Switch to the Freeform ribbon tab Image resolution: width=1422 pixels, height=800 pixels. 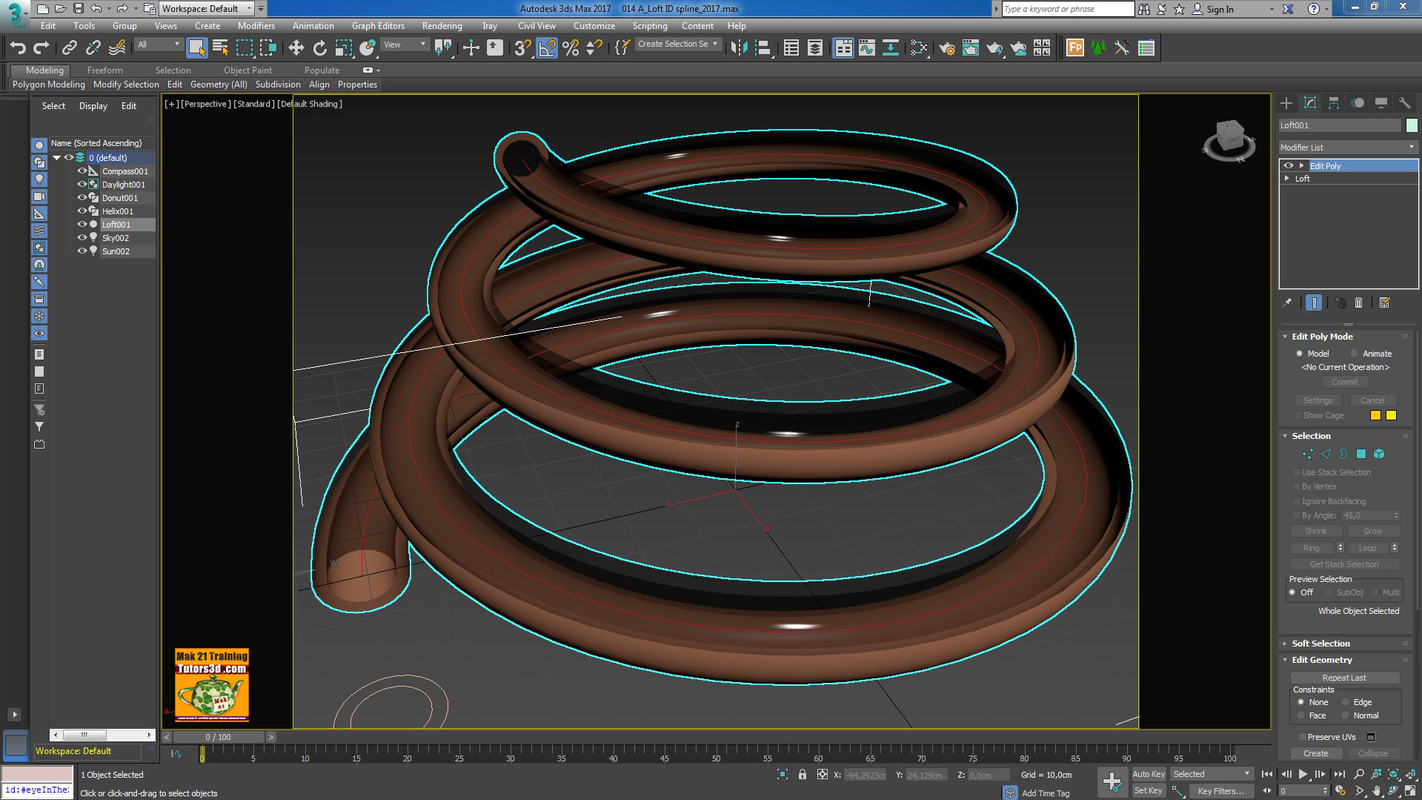(x=104, y=70)
